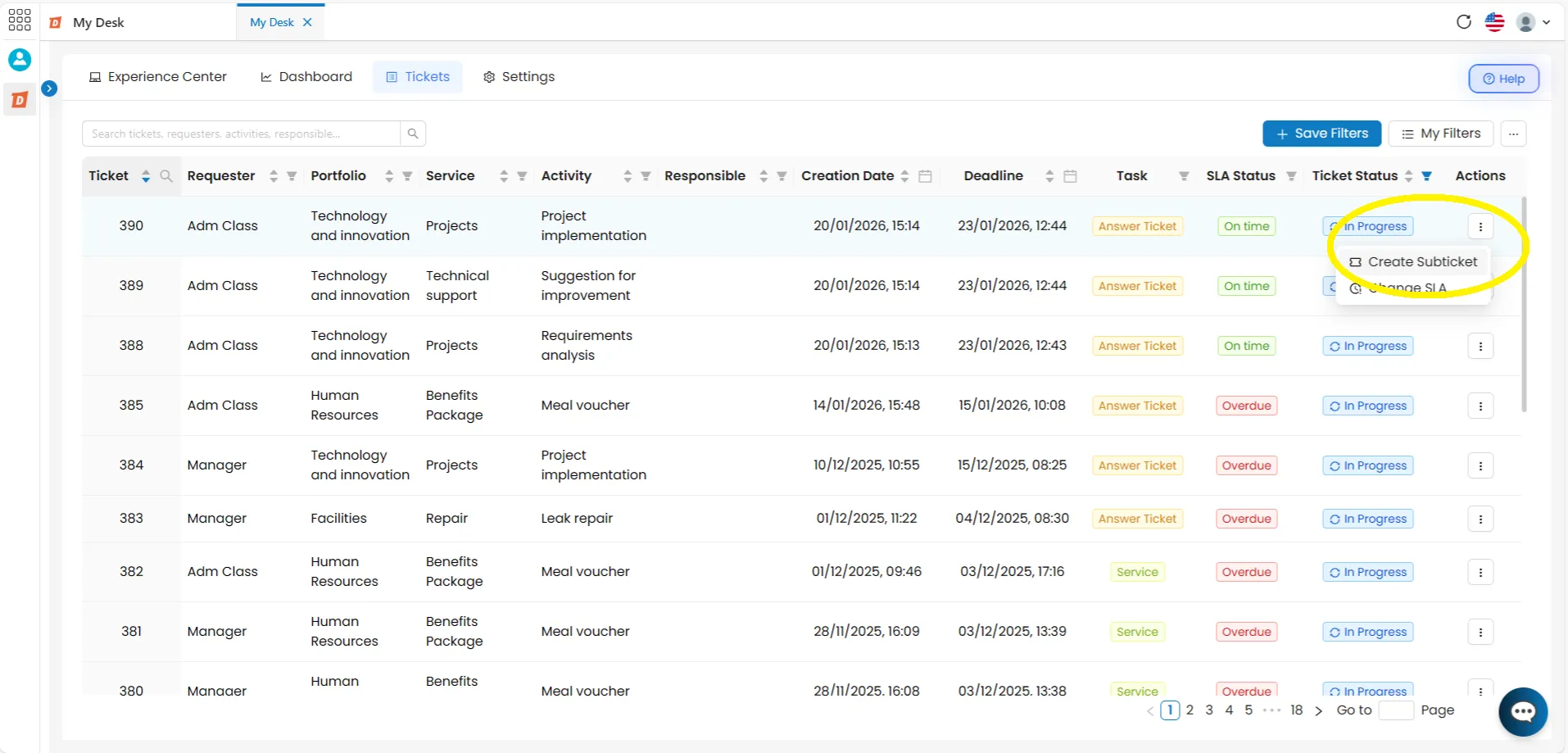This screenshot has height=753, width=1568.
Task: Open the Requester column filter
Action: coord(292,176)
